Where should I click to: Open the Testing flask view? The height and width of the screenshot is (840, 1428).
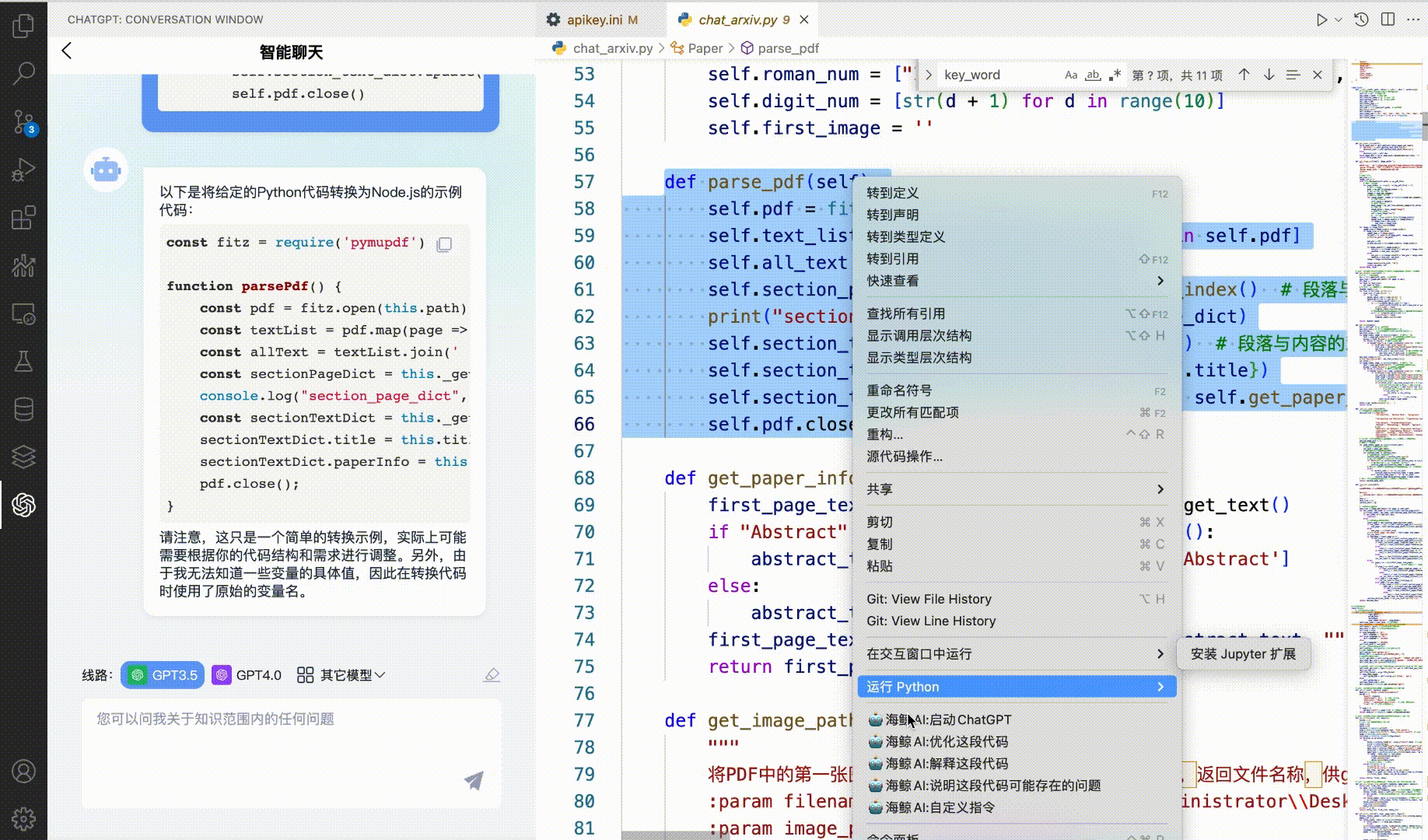23,361
